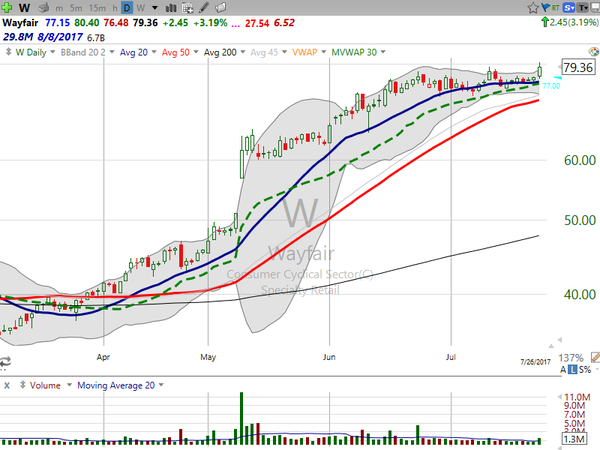Click the W Daily pane move handle

pos(8,52)
